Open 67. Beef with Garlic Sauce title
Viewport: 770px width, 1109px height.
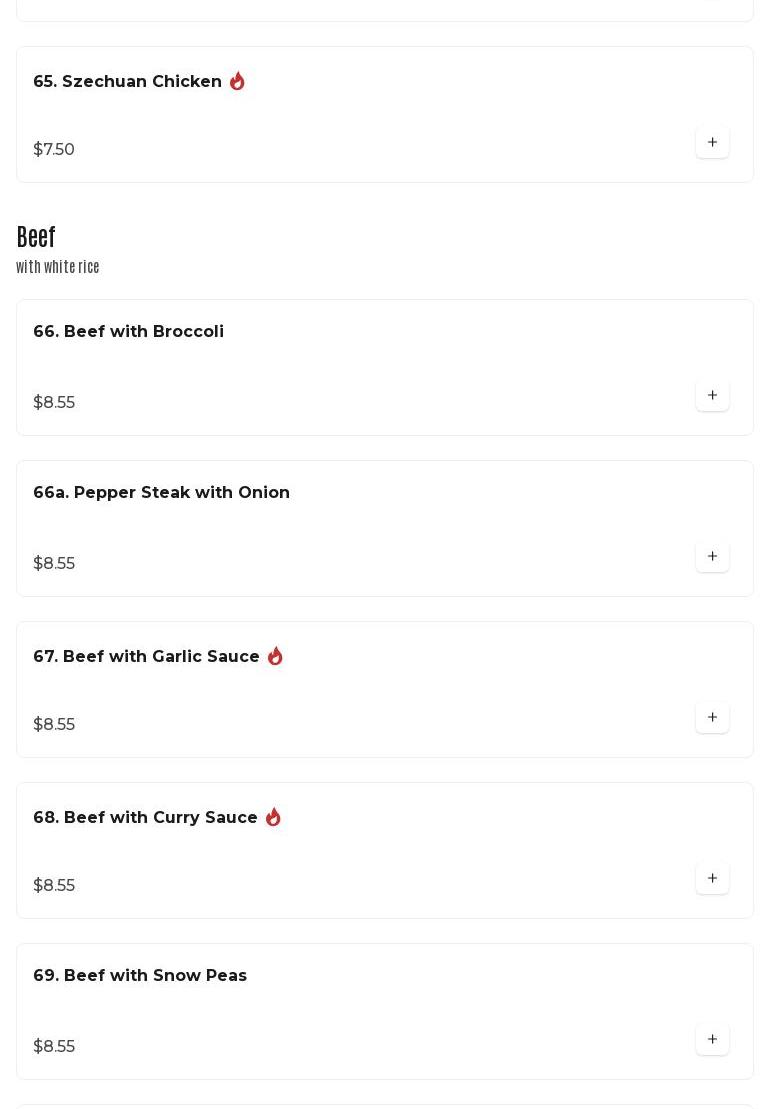146,656
